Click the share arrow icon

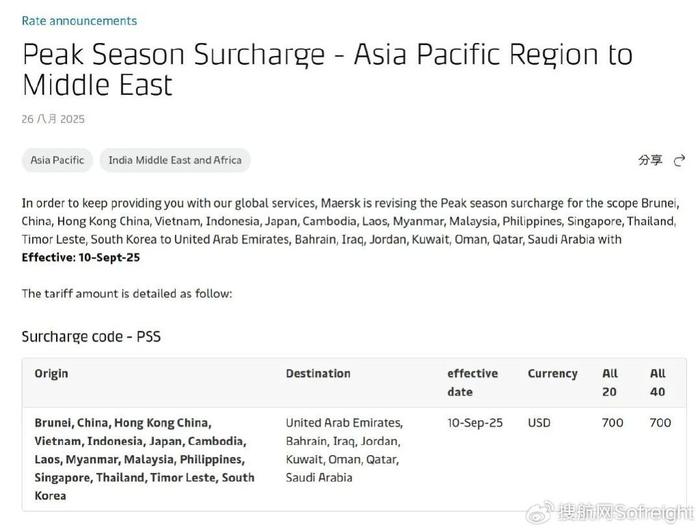point(679,160)
